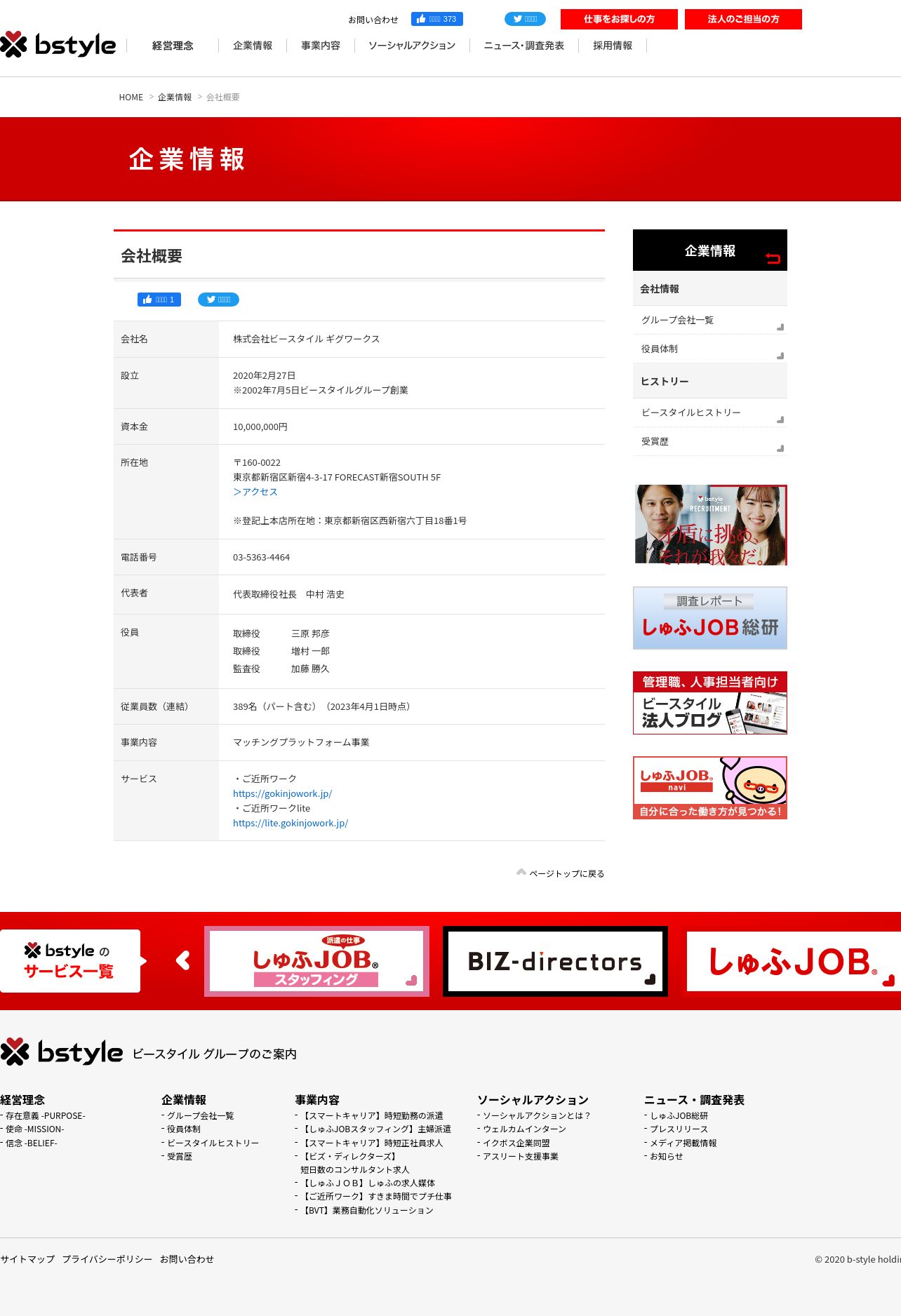
Task: Open グループ会社一覧 in the sidebar
Action: coord(710,320)
